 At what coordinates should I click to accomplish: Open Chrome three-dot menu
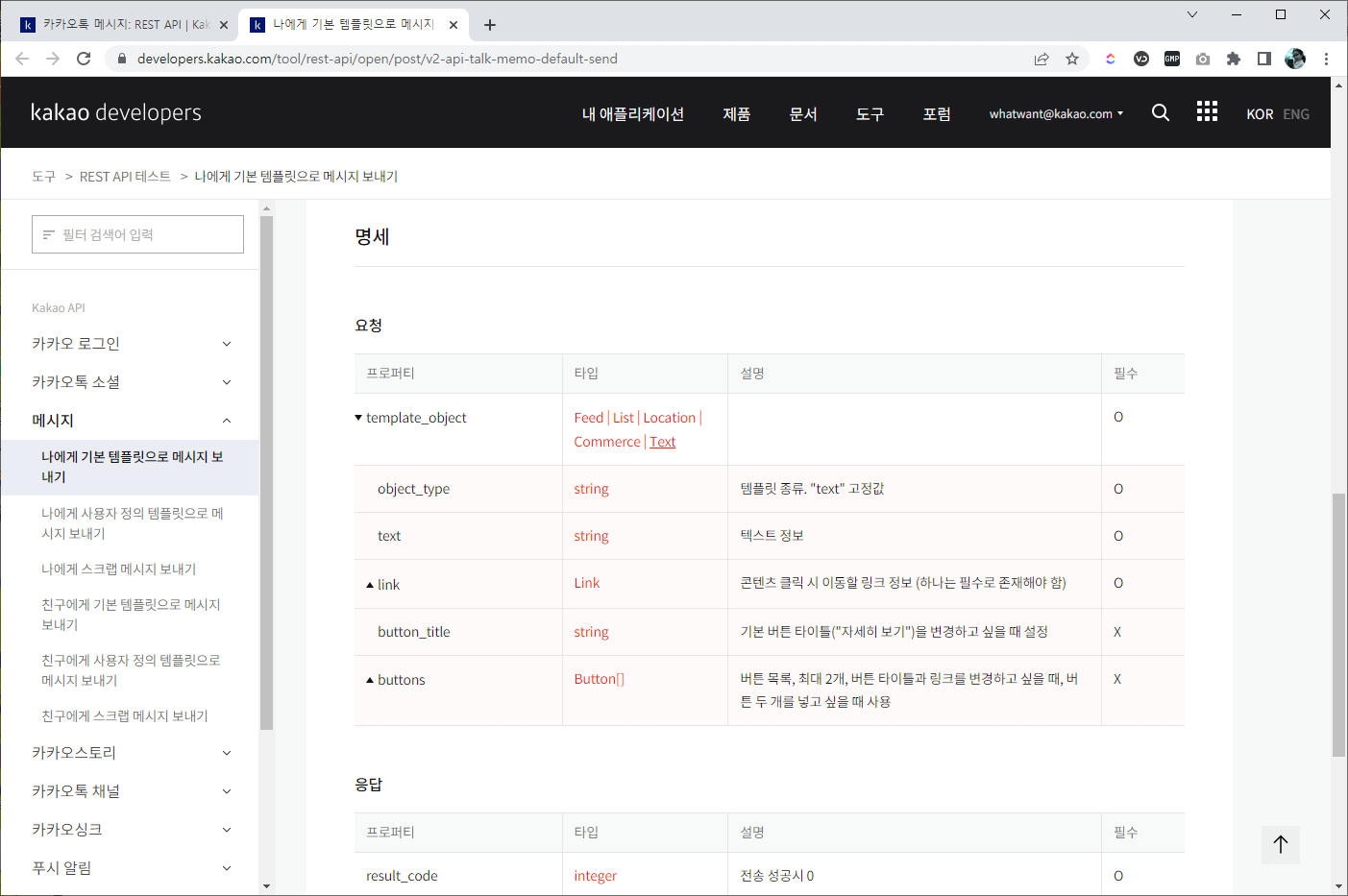coord(1326,59)
